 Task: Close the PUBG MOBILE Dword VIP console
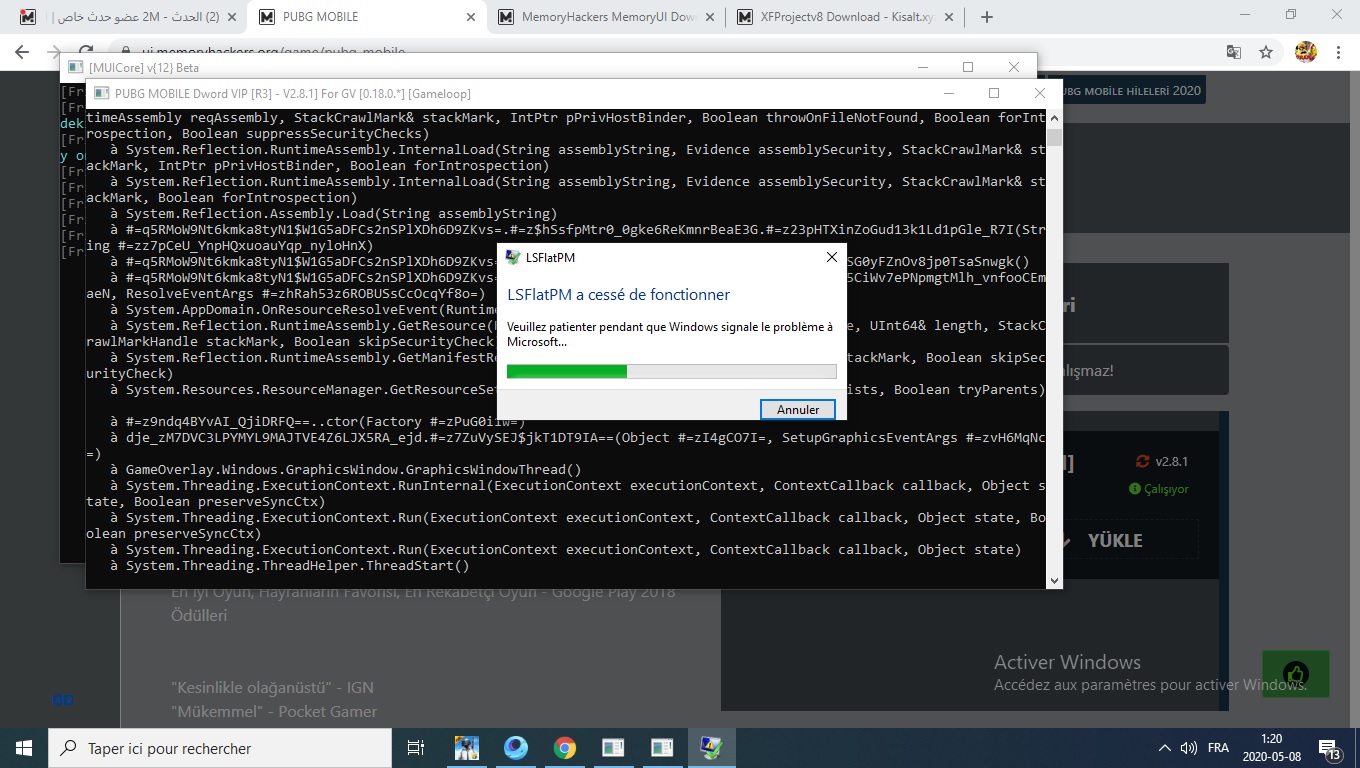1040,93
